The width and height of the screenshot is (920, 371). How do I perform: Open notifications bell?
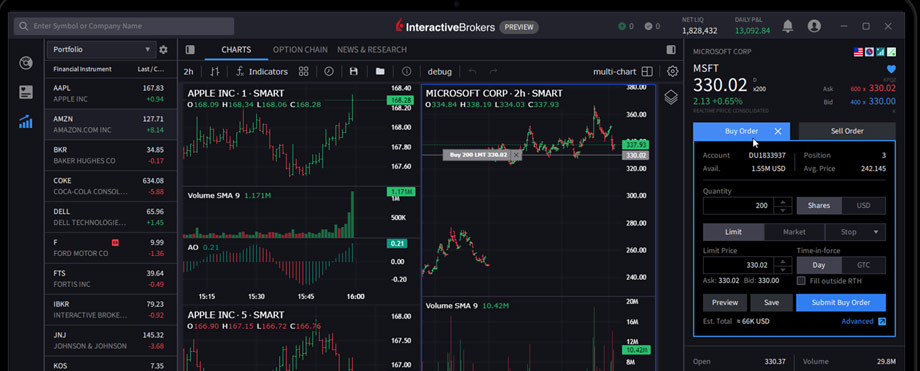787,26
